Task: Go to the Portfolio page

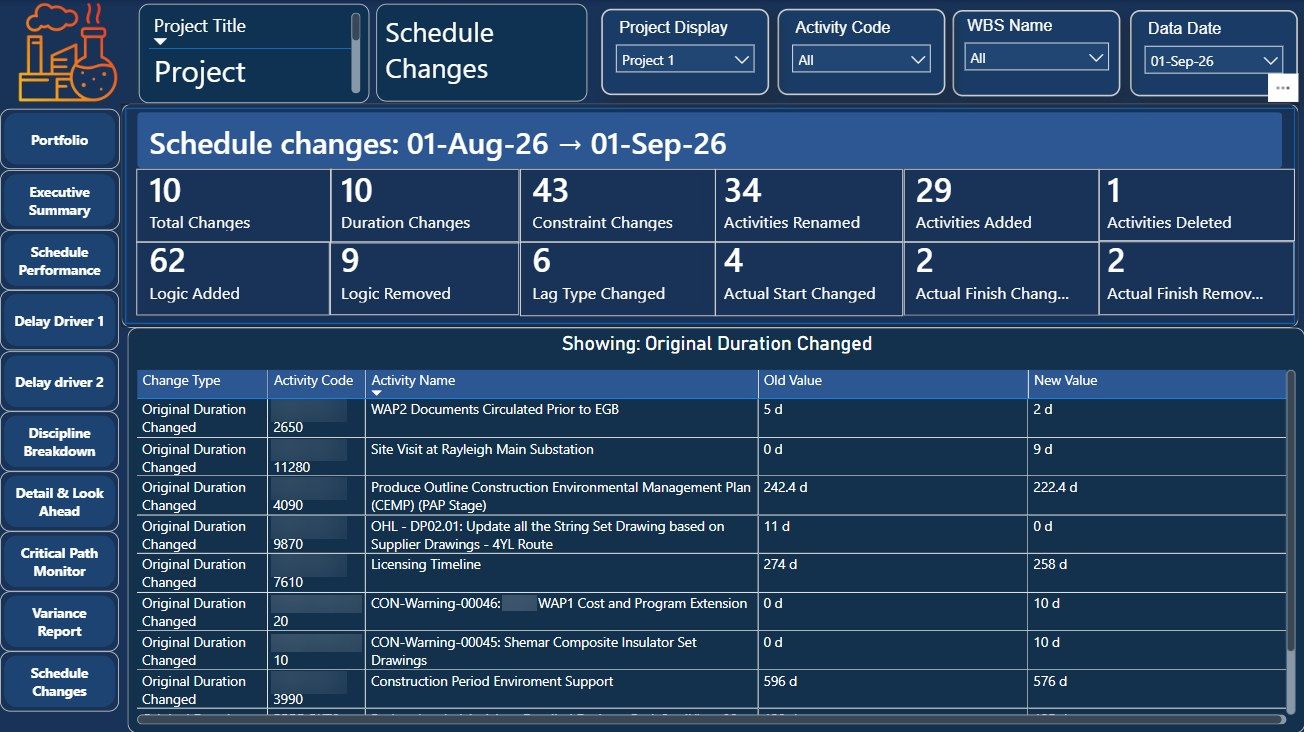Action: (x=60, y=140)
